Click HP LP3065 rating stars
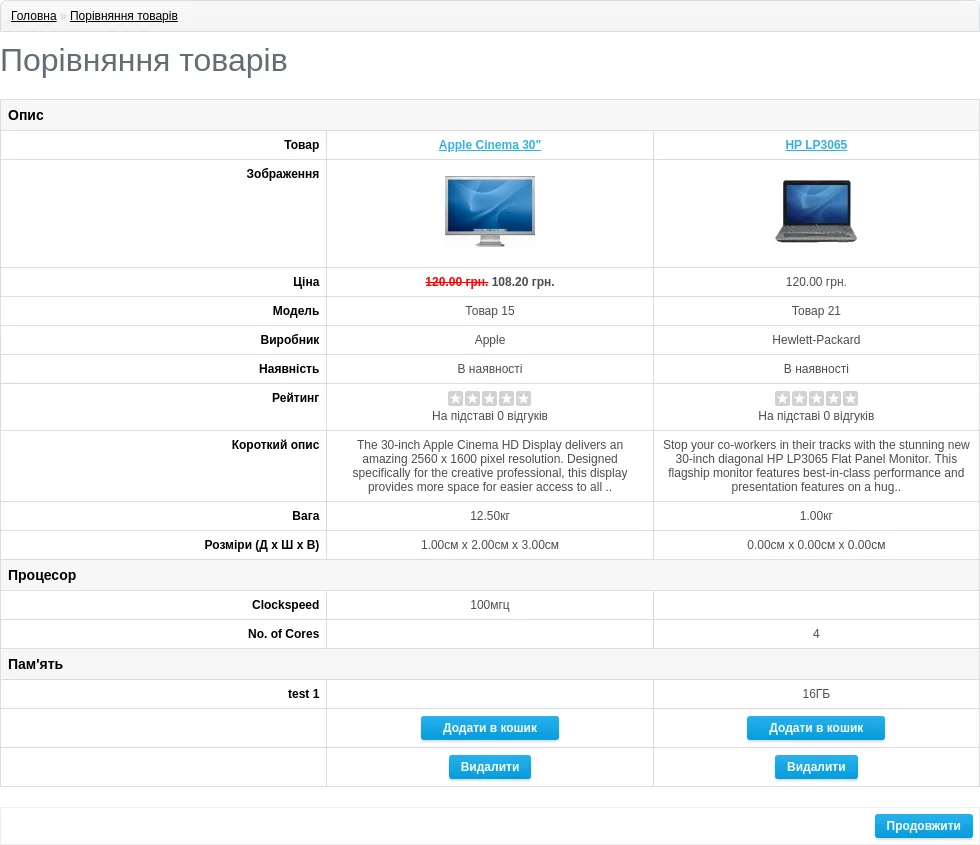 tap(816, 398)
